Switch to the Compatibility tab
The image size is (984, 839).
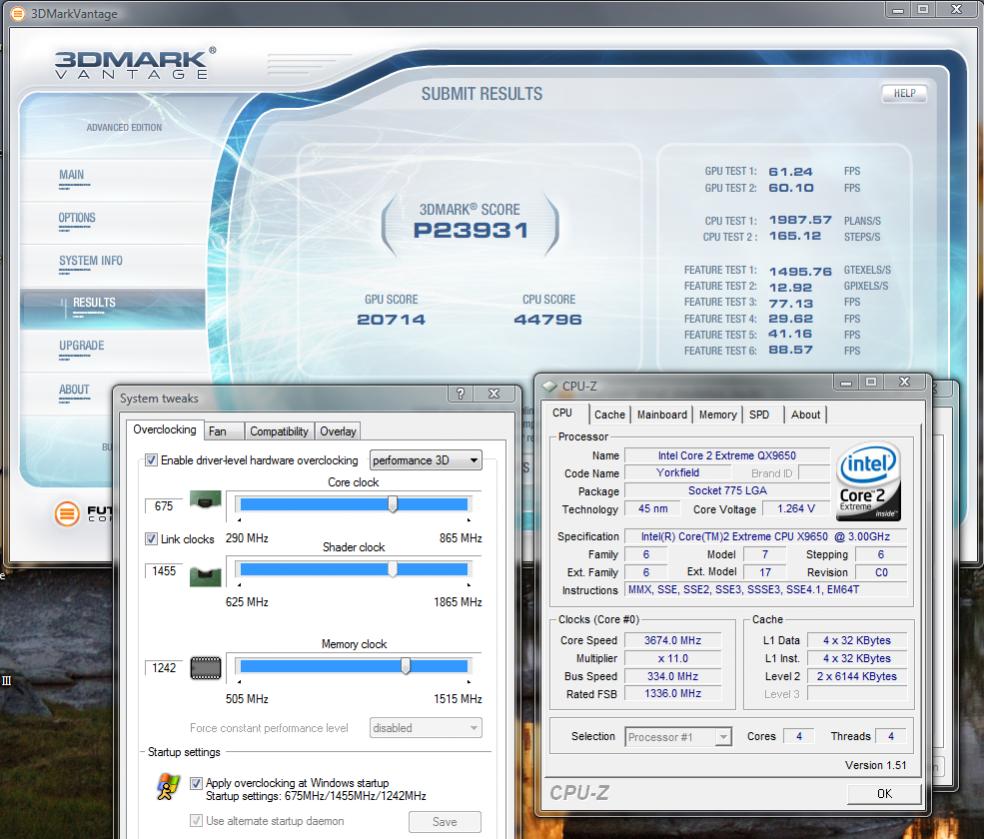click(x=279, y=431)
